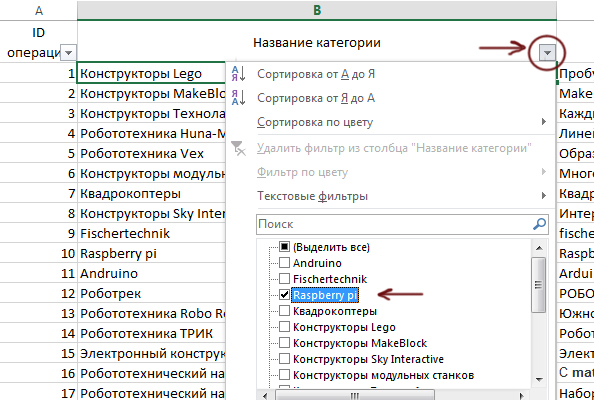Check the Конструкторы Sky Interactive checkbox

pos(284,359)
